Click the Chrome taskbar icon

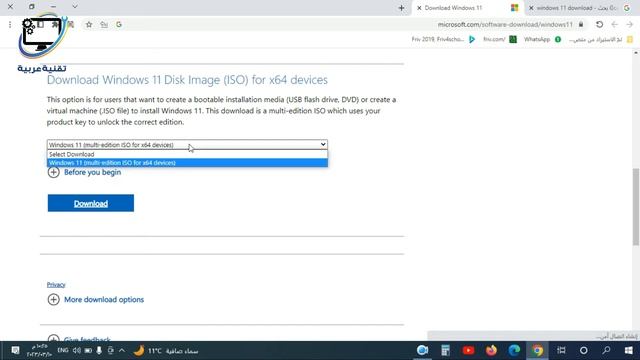[x=538, y=351]
